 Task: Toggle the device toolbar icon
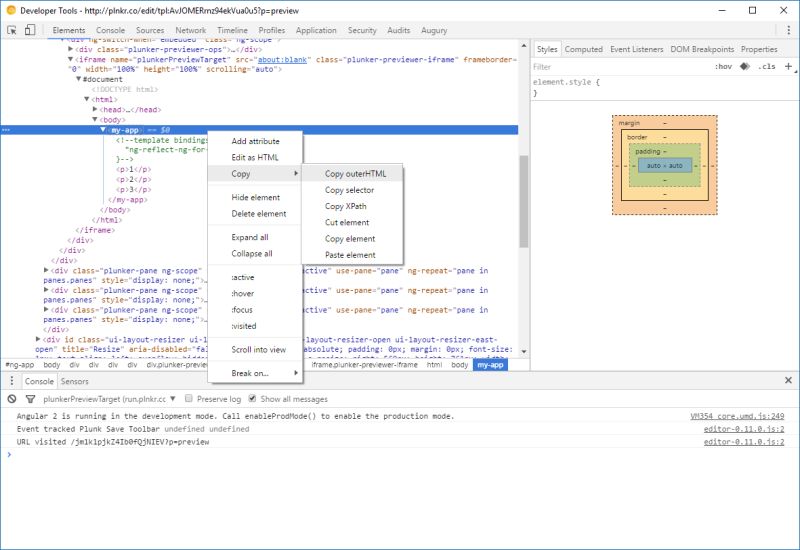[29, 31]
